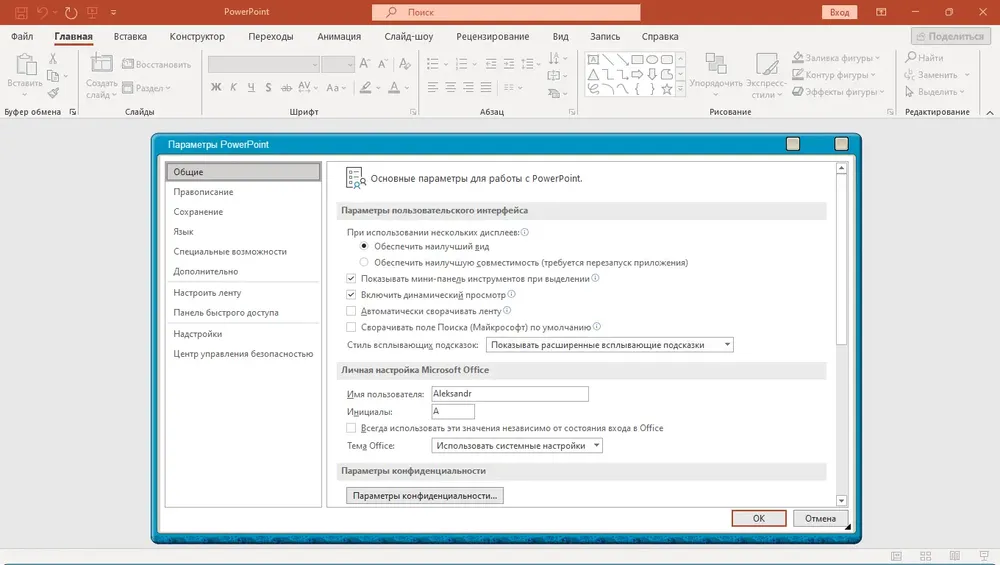
Task: Click font color 'A' swatch button
Action: 394,87
